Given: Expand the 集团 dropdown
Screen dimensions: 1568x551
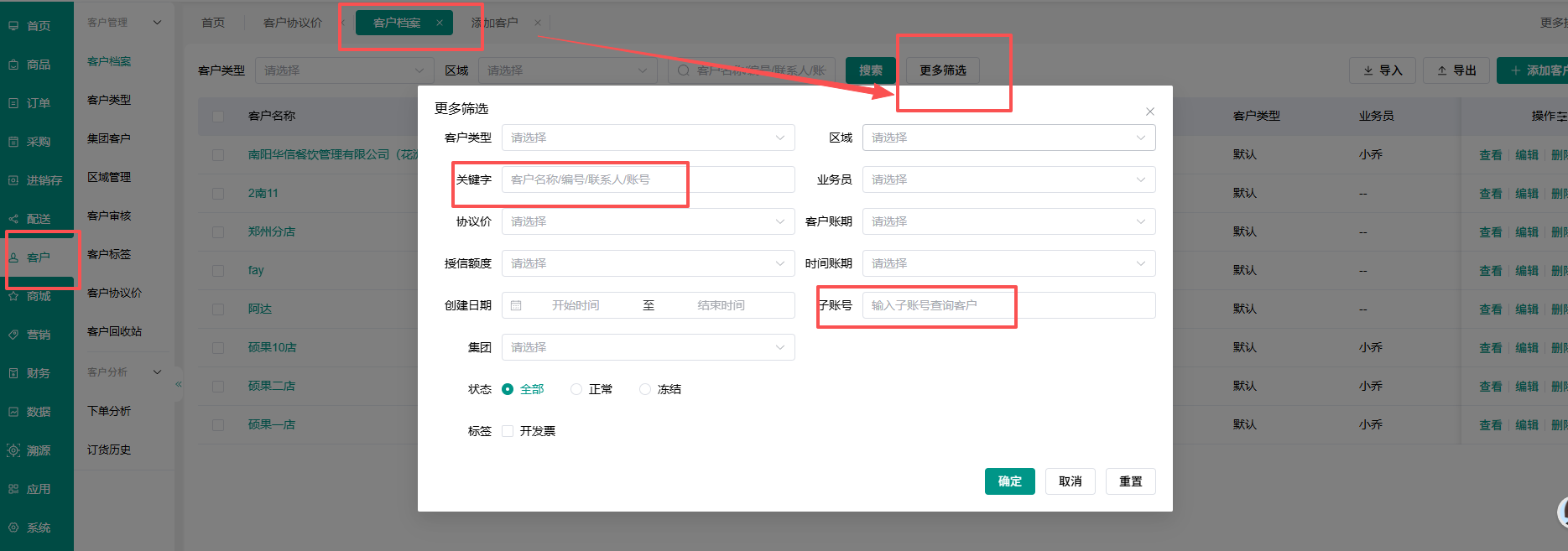Looking at the screenshot, I should (x=649, y=347).
